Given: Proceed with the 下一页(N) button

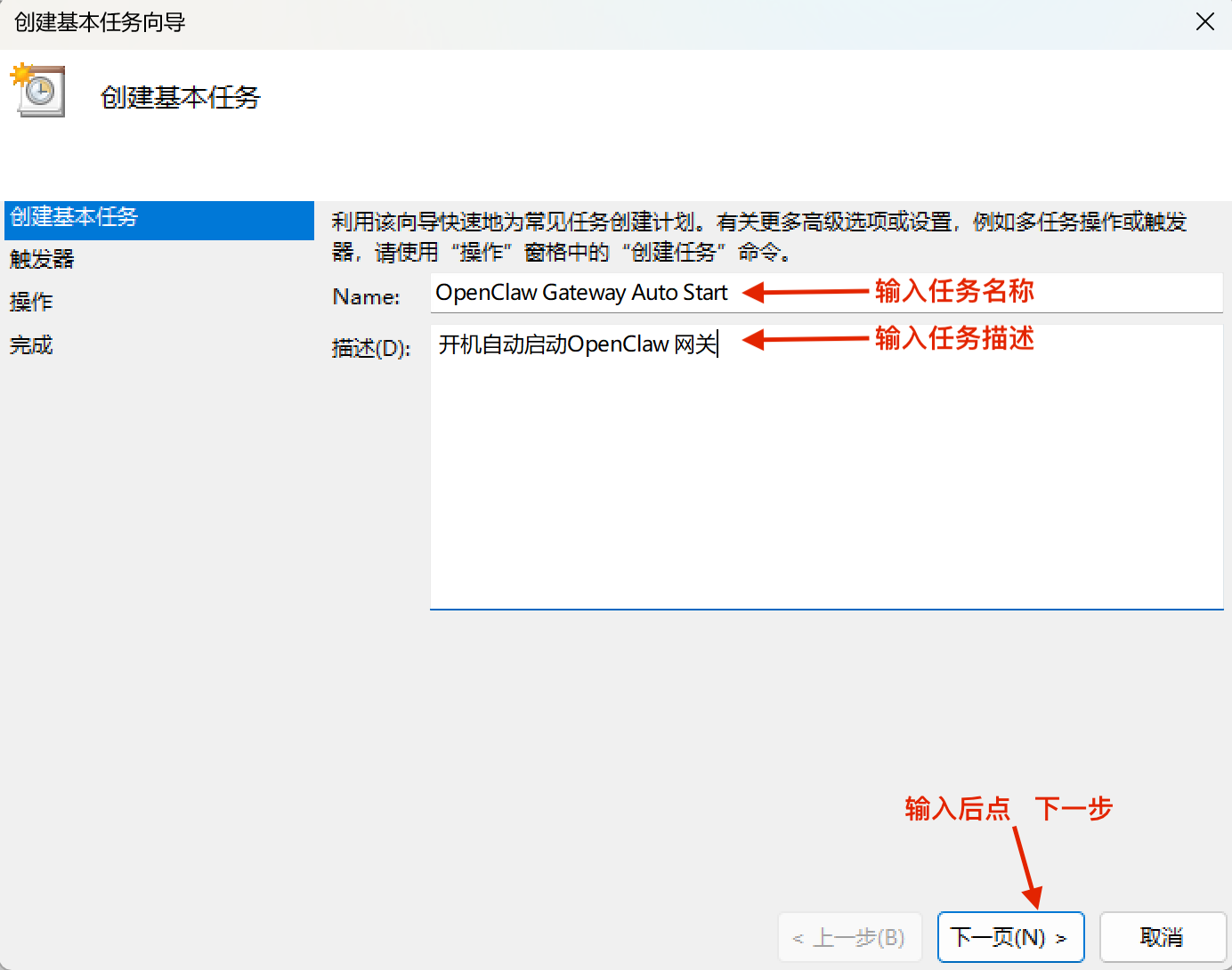Looking at the screenshot, I should coord(1010,937).
